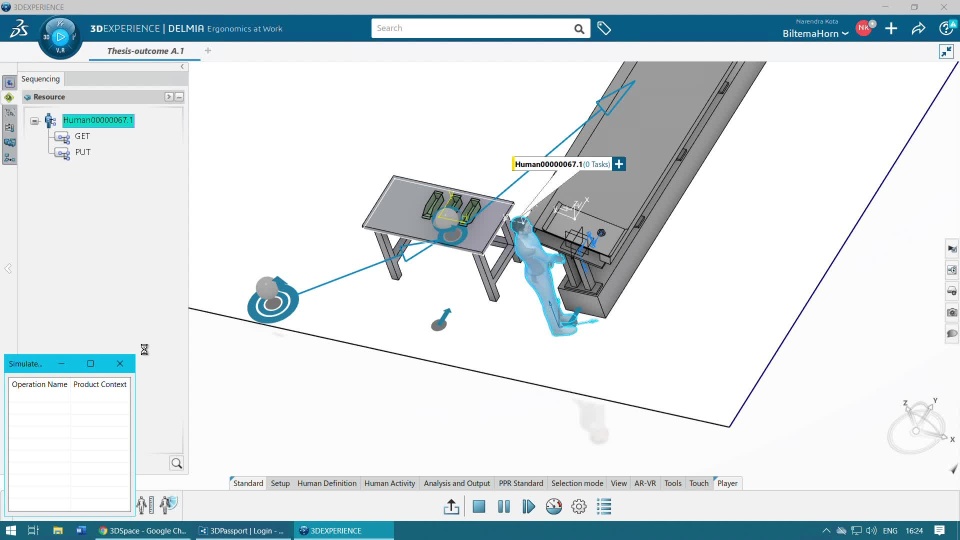Open the NK user avatar

point(864,28)
